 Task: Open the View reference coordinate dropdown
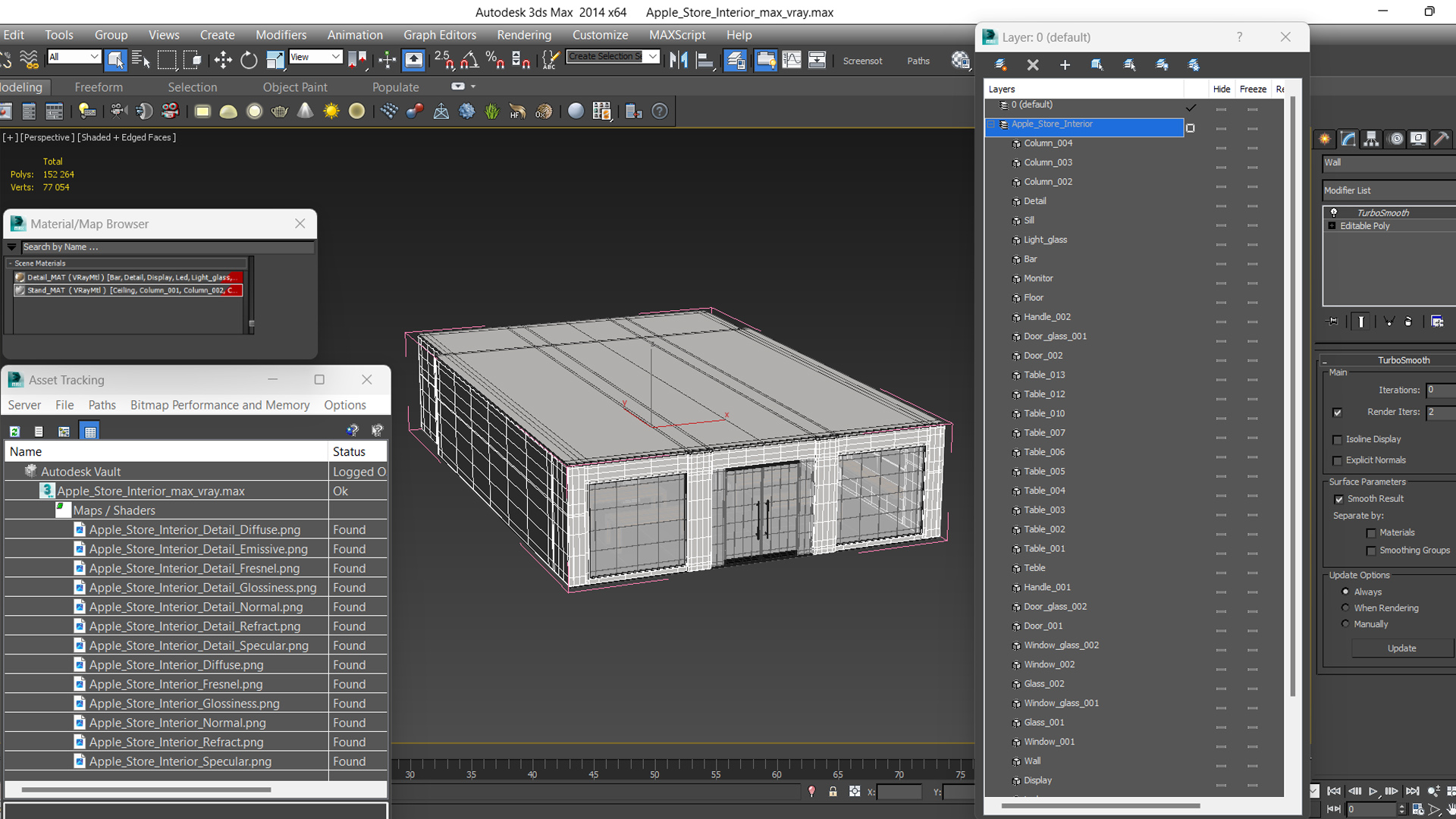tap(315, 57)
